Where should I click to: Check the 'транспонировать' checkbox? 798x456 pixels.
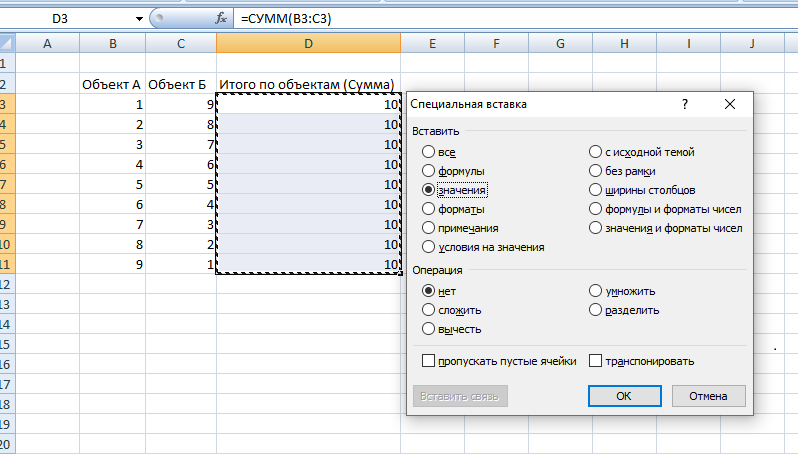(596, 361)
